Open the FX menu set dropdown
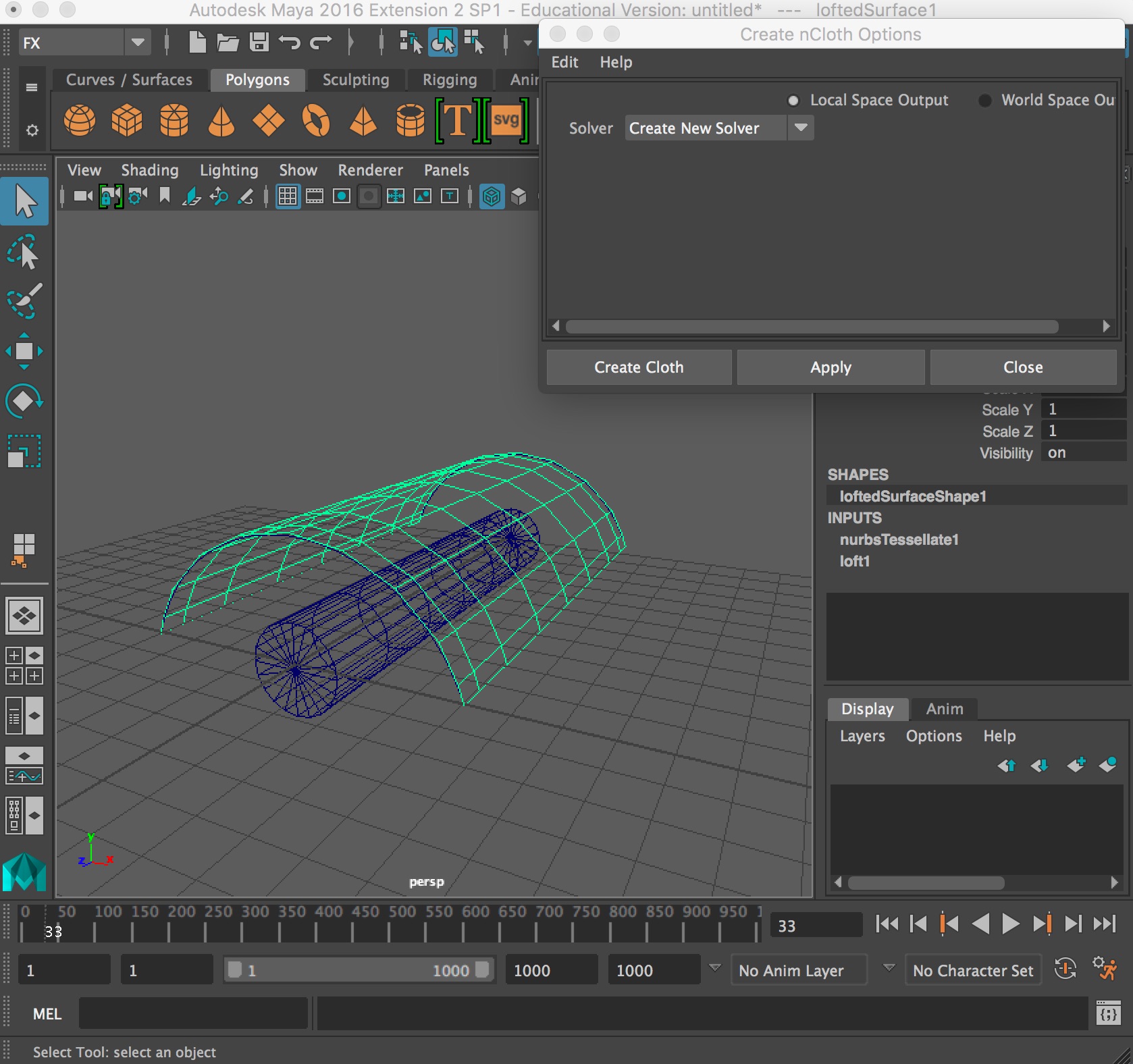The image size is (1133, 1064). [x=138, y=43]
